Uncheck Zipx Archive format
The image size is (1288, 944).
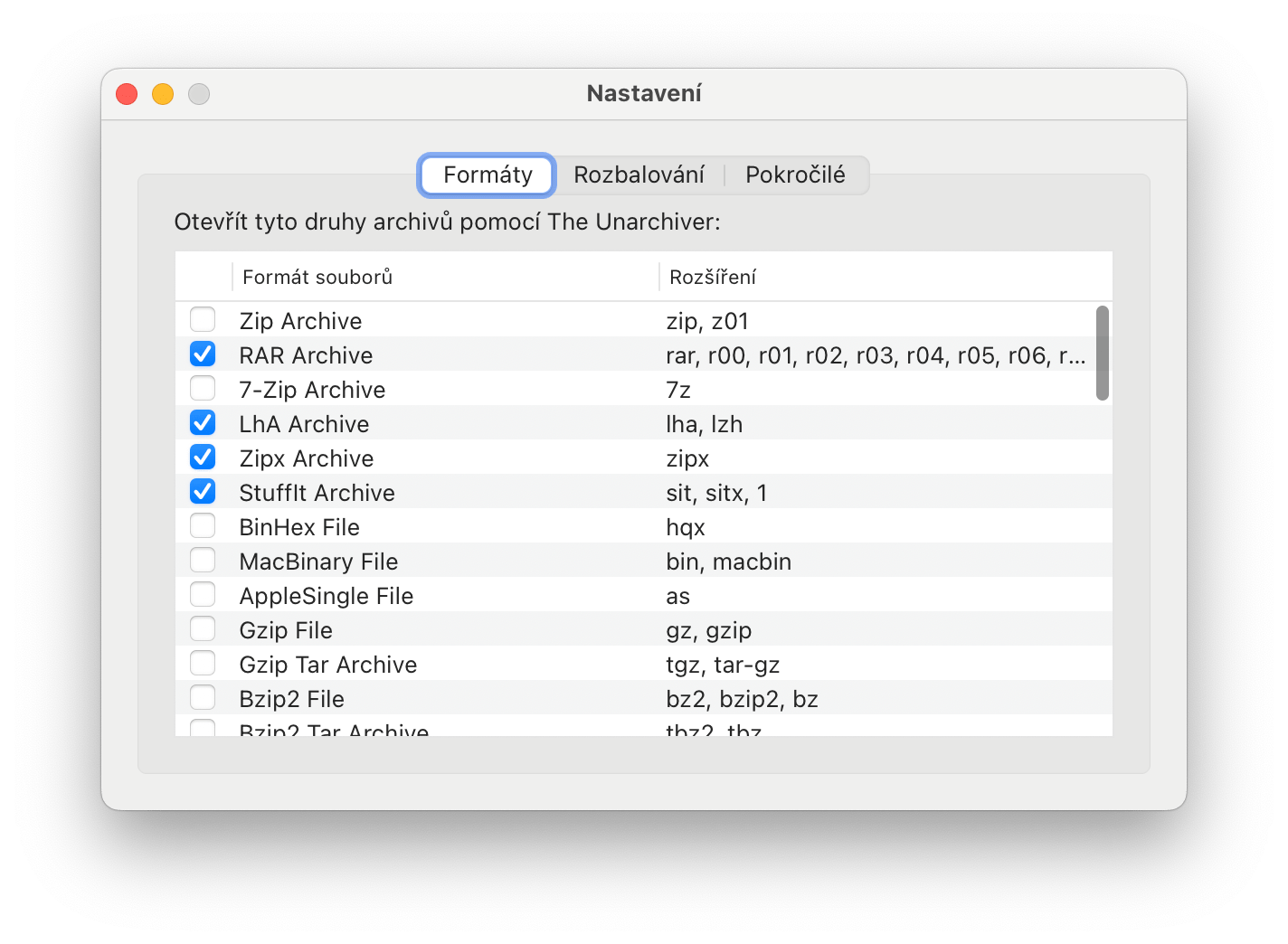(x=203, y=458)
